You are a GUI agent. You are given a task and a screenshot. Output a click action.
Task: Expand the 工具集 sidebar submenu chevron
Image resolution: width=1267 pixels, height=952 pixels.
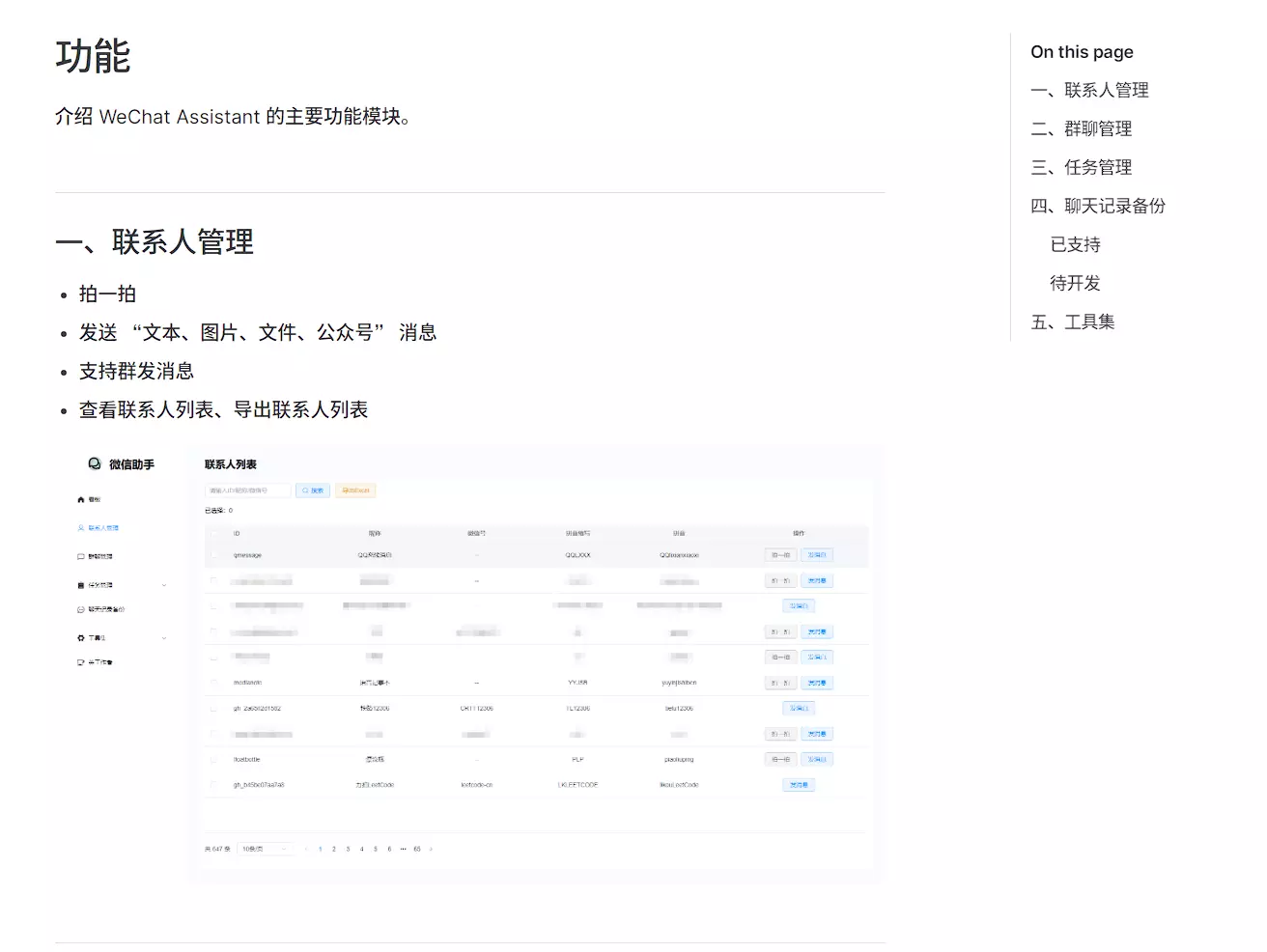pyautogui.click(x=164, y=638)
